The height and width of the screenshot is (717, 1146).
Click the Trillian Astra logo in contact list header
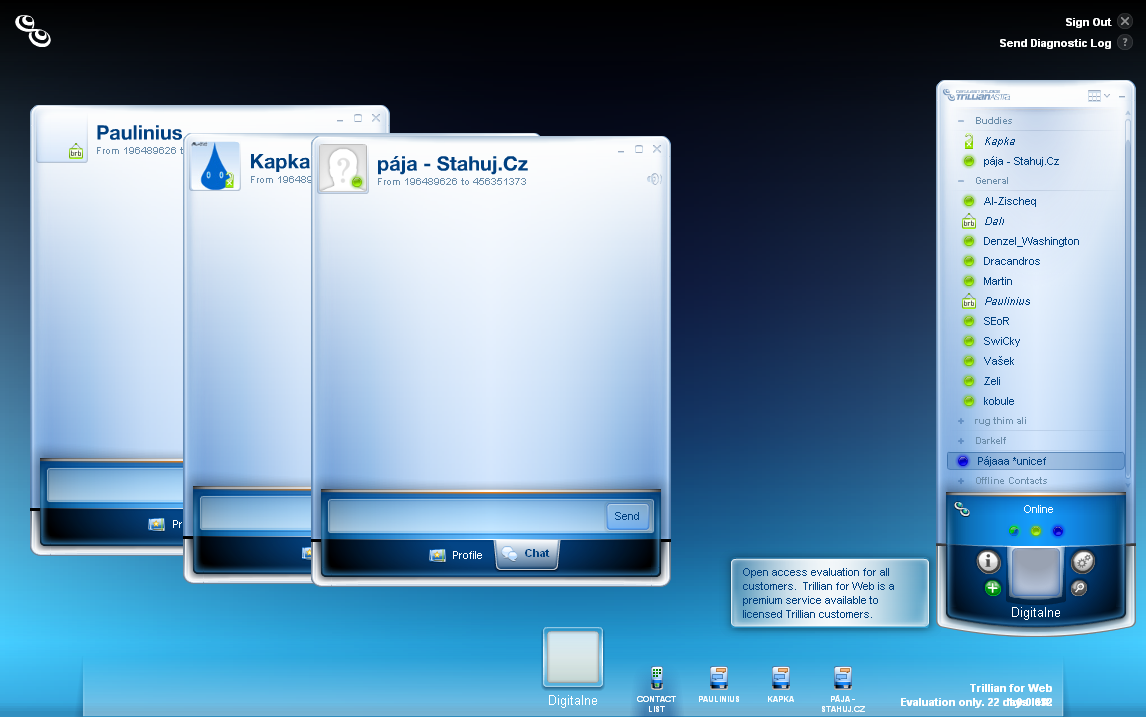click(x=976, y=95)
